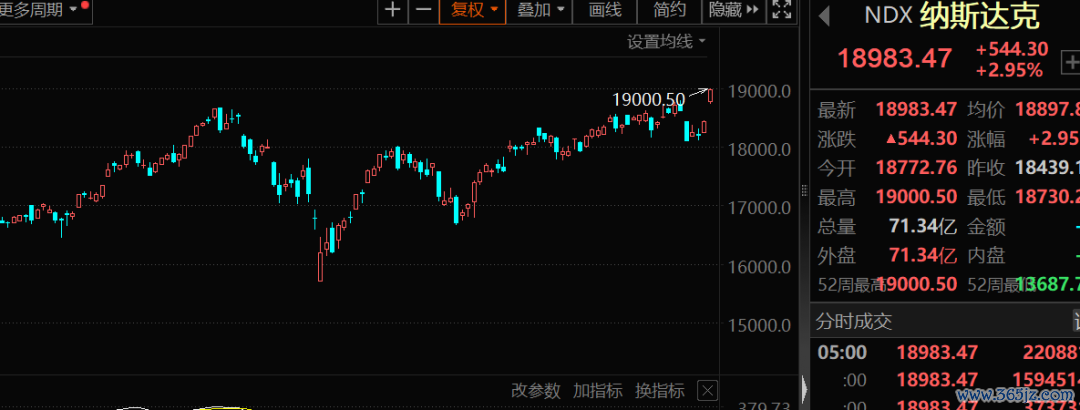
Task: Select the 画线 drawing tool
Action: [x=605, y=10]
